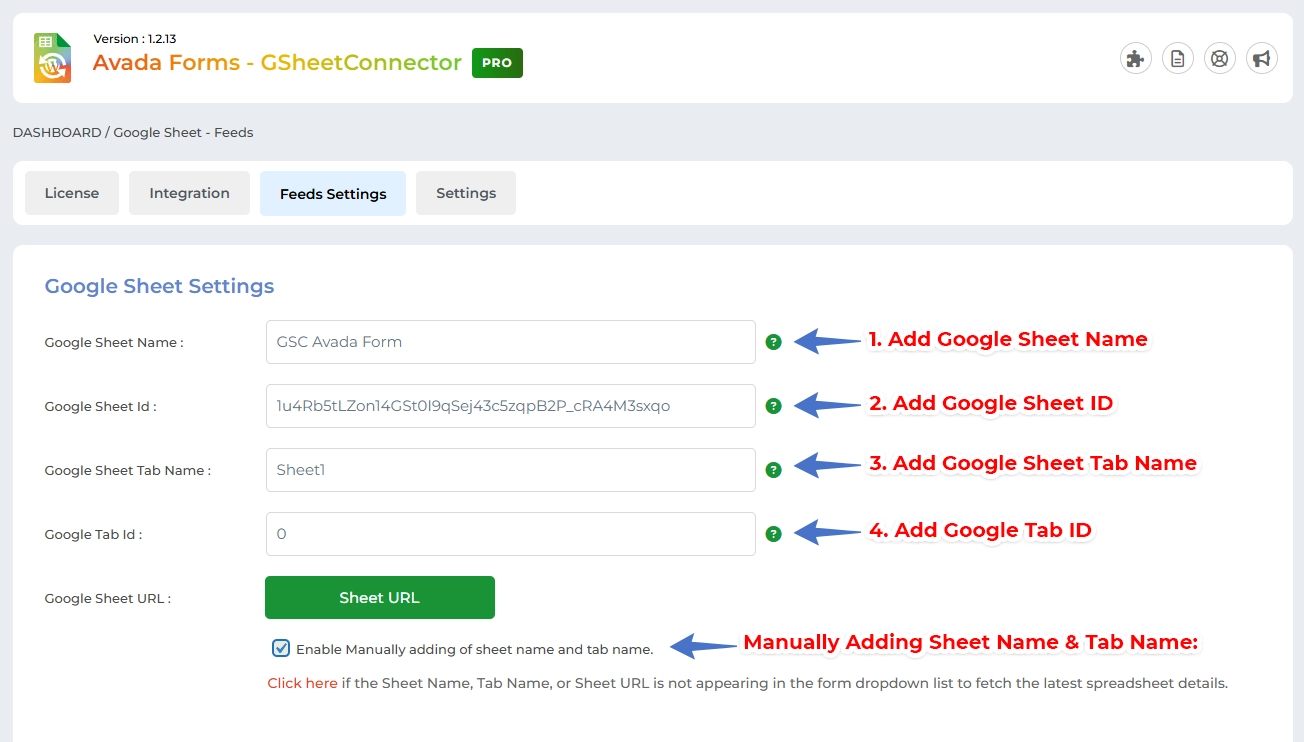This screenshot has width=1304, height=742.
Task: Click the Google Sheet Name input field
Action: point(510,342)
